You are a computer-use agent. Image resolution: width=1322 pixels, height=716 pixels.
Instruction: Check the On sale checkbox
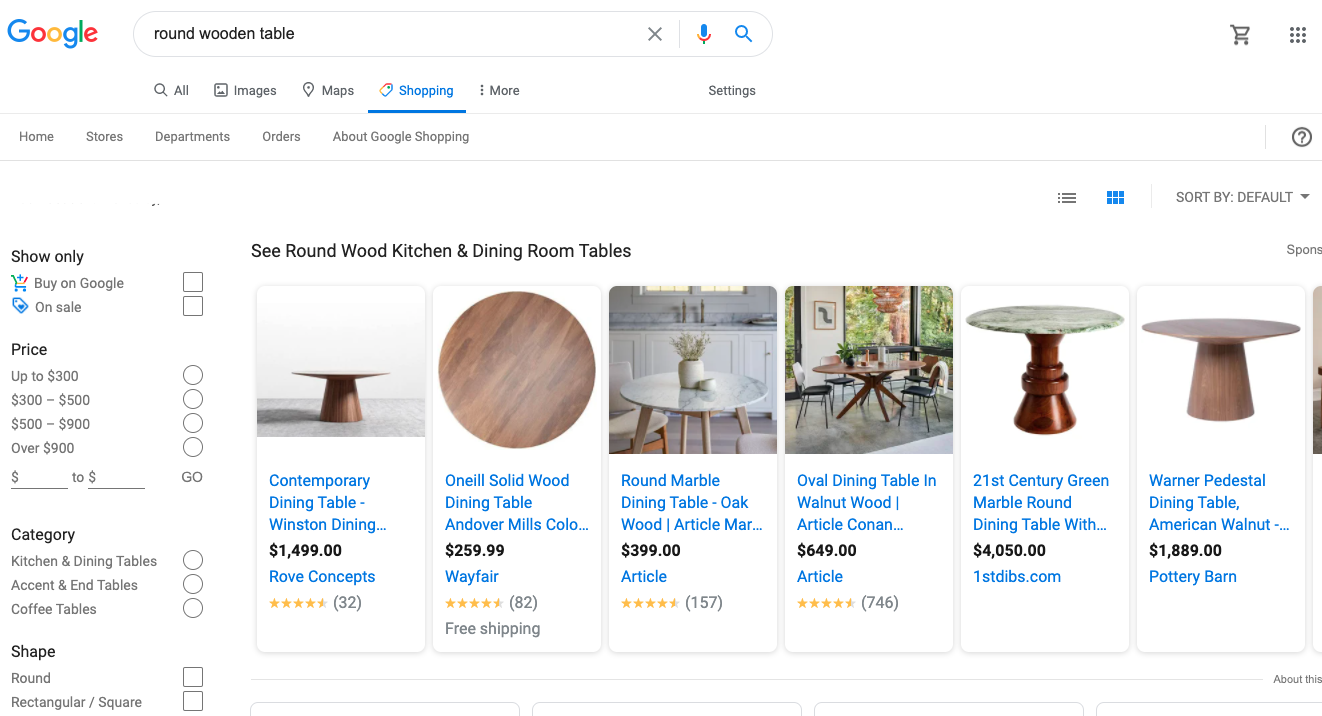(193, 306)
